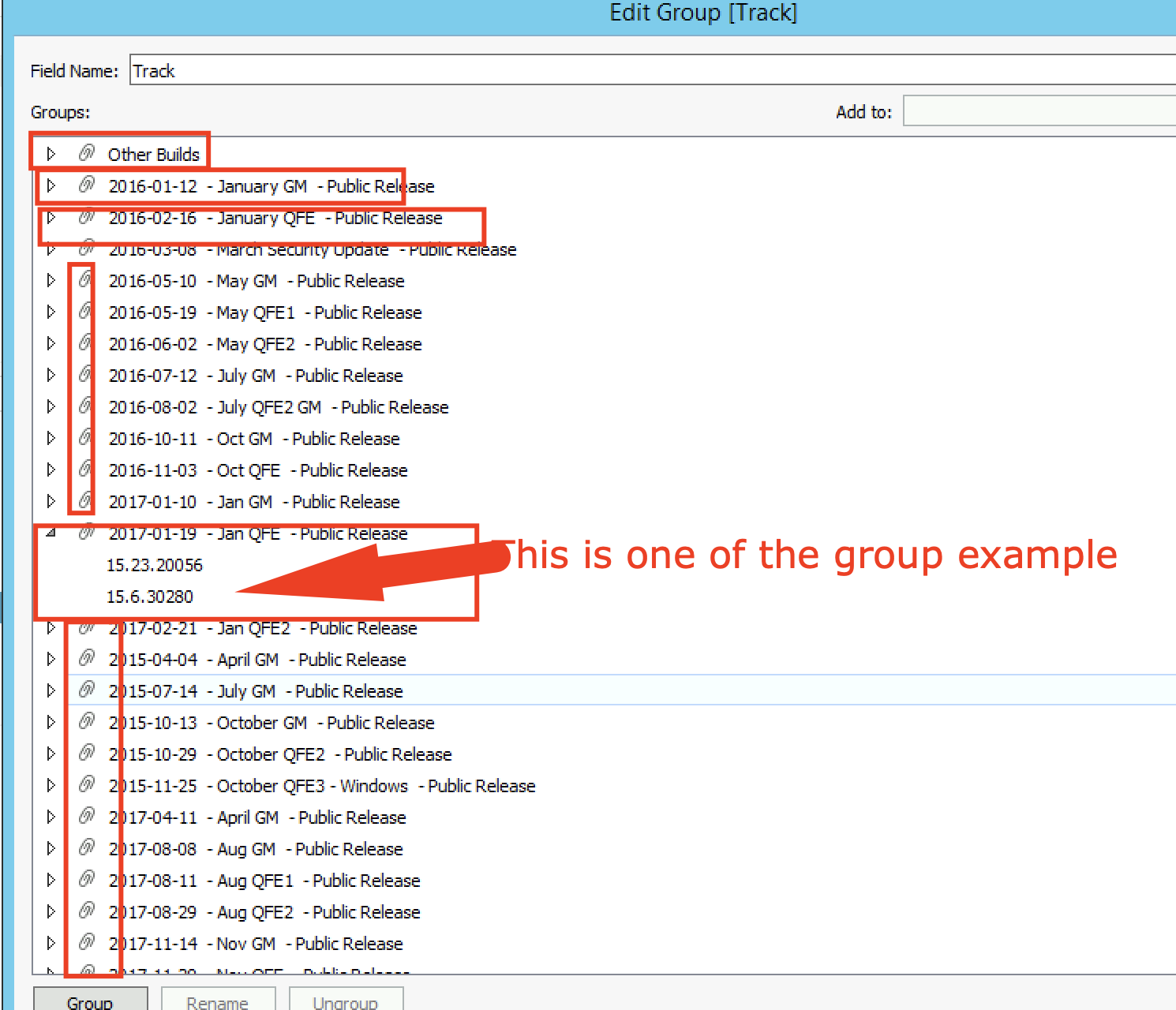Expand 2017-08-11 Aug QFE1 group
This screenshot has height=1010, width=1176.
tap(51, 880)
